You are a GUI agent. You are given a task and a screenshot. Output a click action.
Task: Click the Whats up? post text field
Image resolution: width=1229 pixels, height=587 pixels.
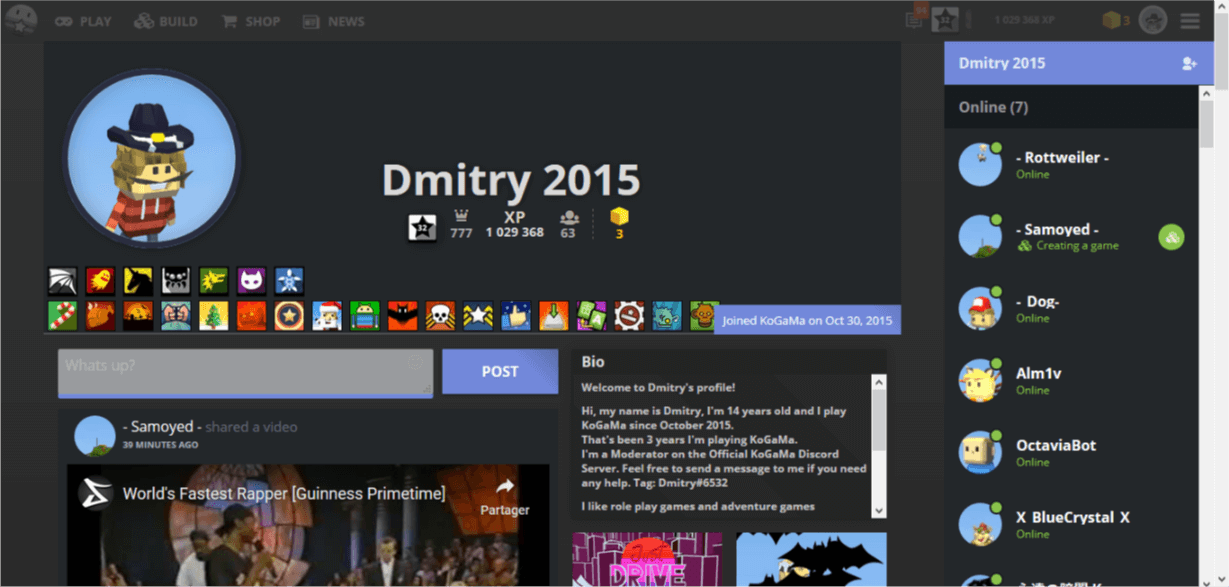point(245,372)
